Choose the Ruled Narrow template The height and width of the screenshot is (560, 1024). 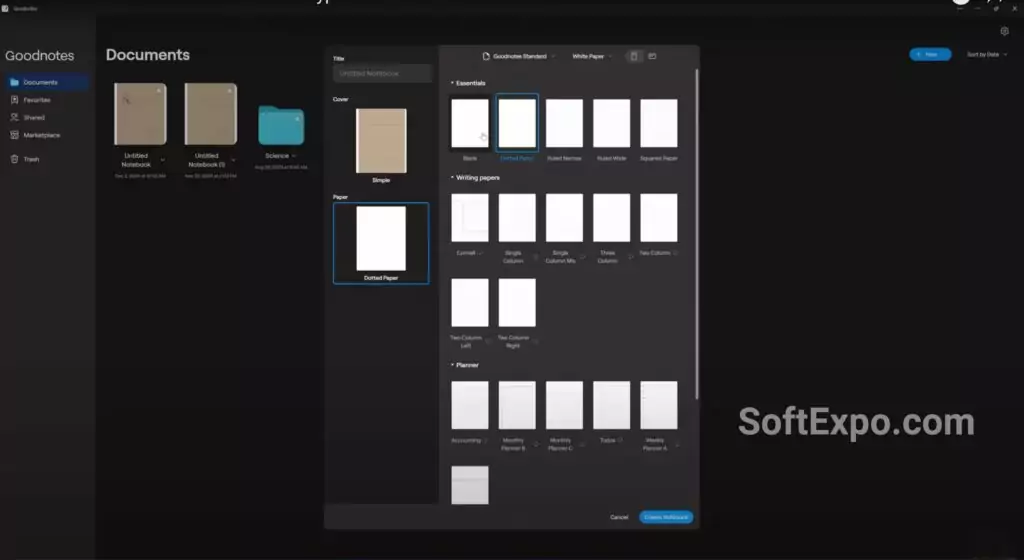click(x=564, y=123)
